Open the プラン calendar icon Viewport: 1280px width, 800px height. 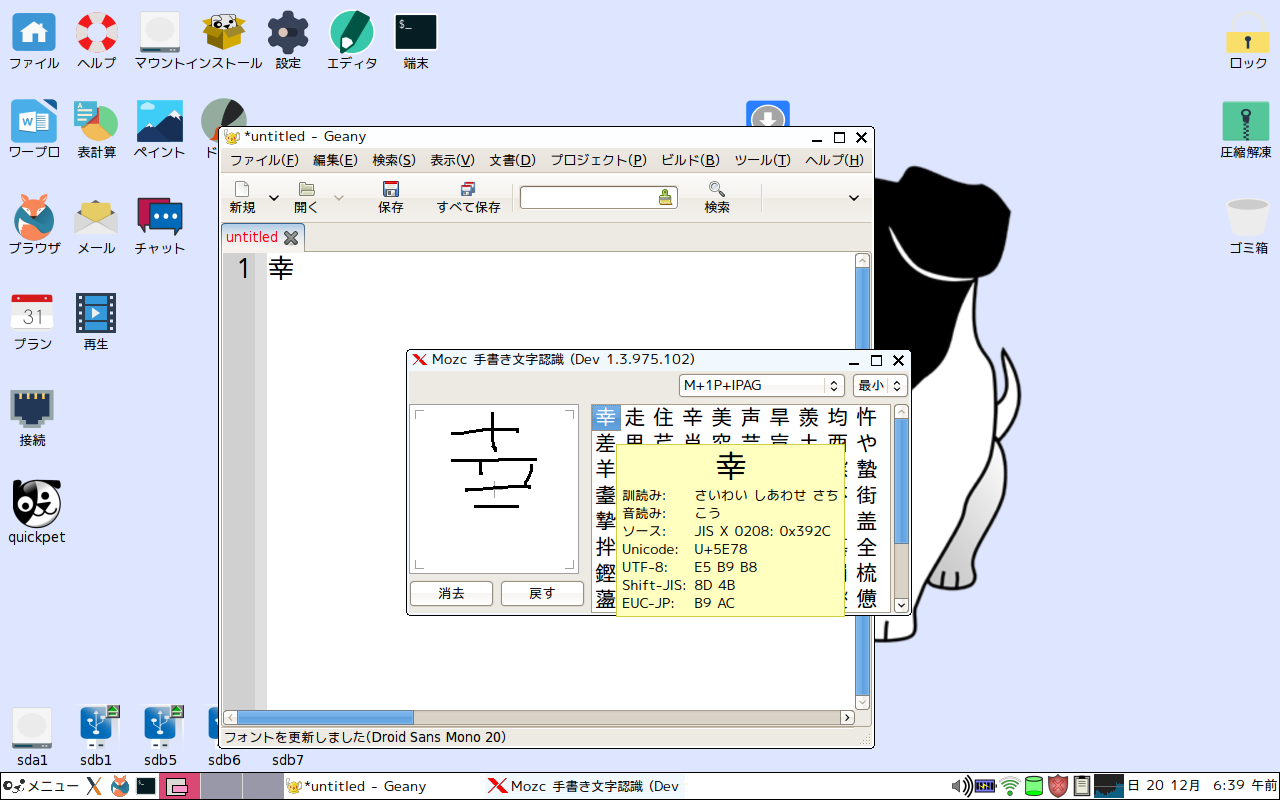pyautogui.click(x=33, y=313)
